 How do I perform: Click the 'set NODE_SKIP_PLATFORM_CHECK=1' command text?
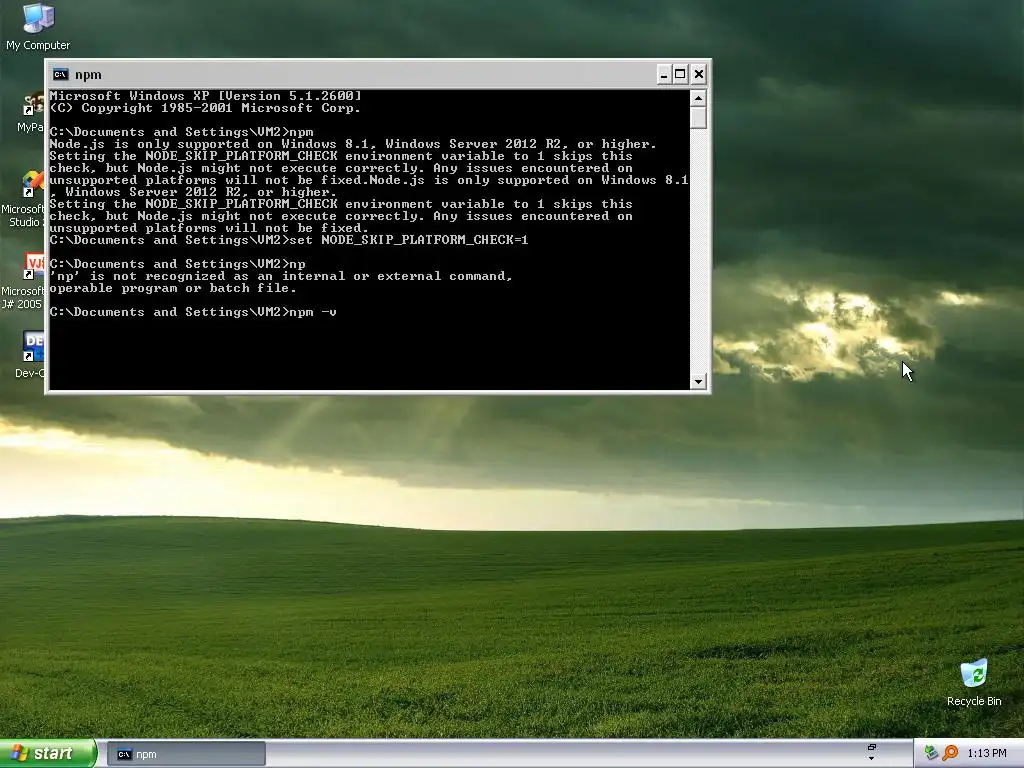408,240
